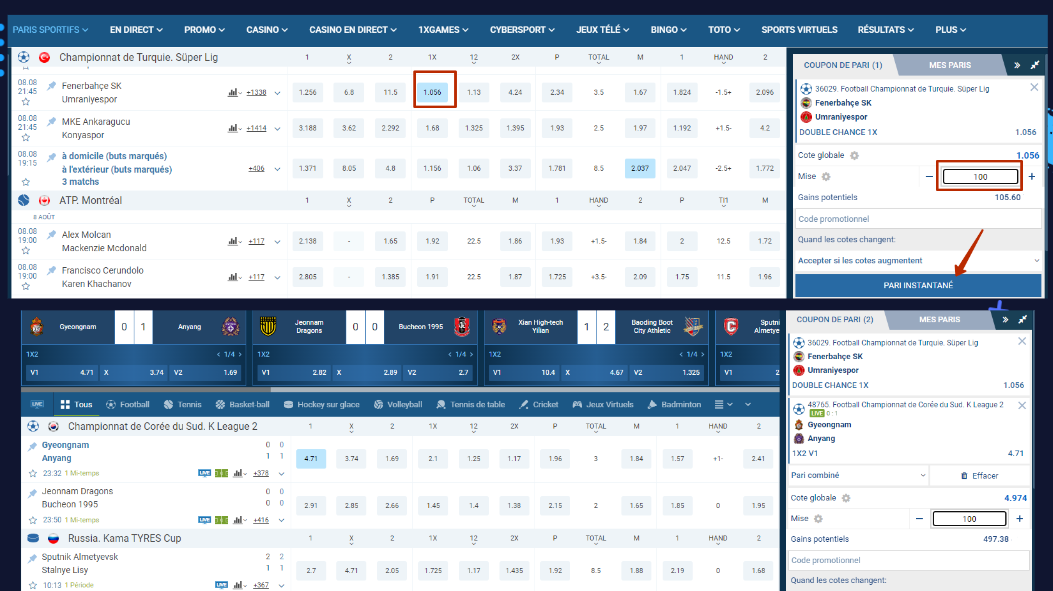Select highlighted 2.037 odds in à domicile row
Image resolution: width=1053 pixels, height=591 pixels.
point(640,168)
